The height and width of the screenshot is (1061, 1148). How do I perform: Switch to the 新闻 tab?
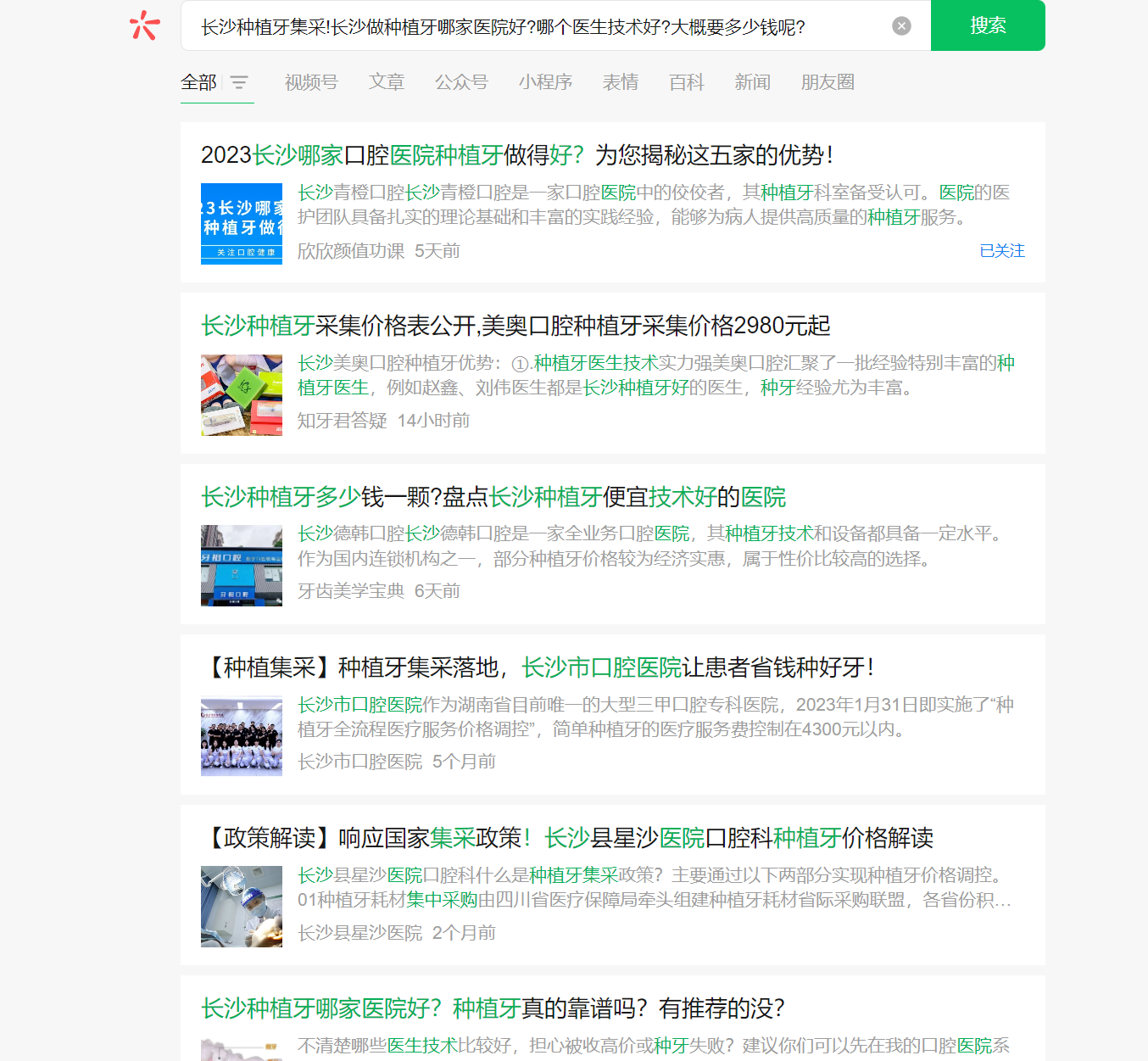pos(753,82)
